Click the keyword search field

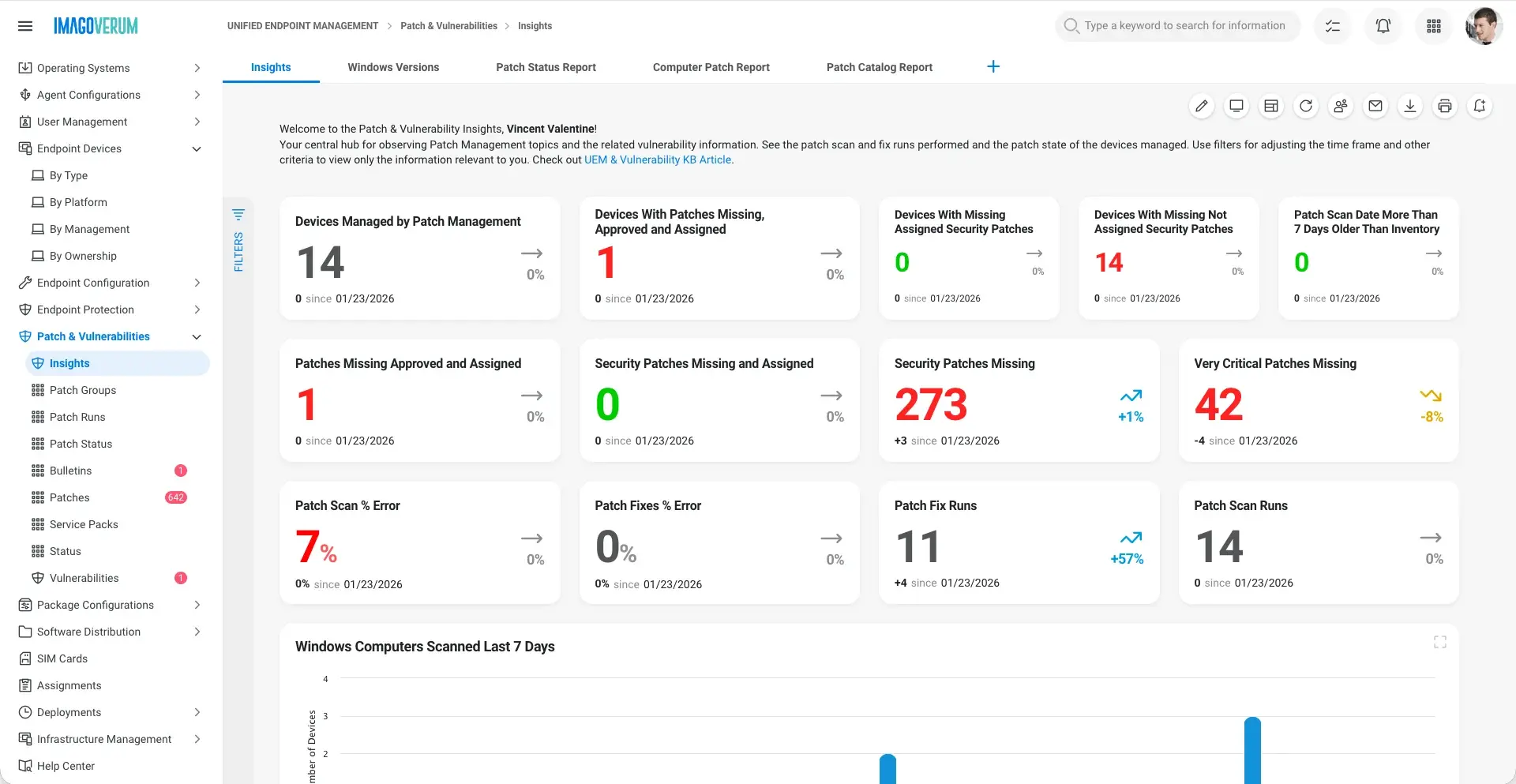click(1176, 25)
